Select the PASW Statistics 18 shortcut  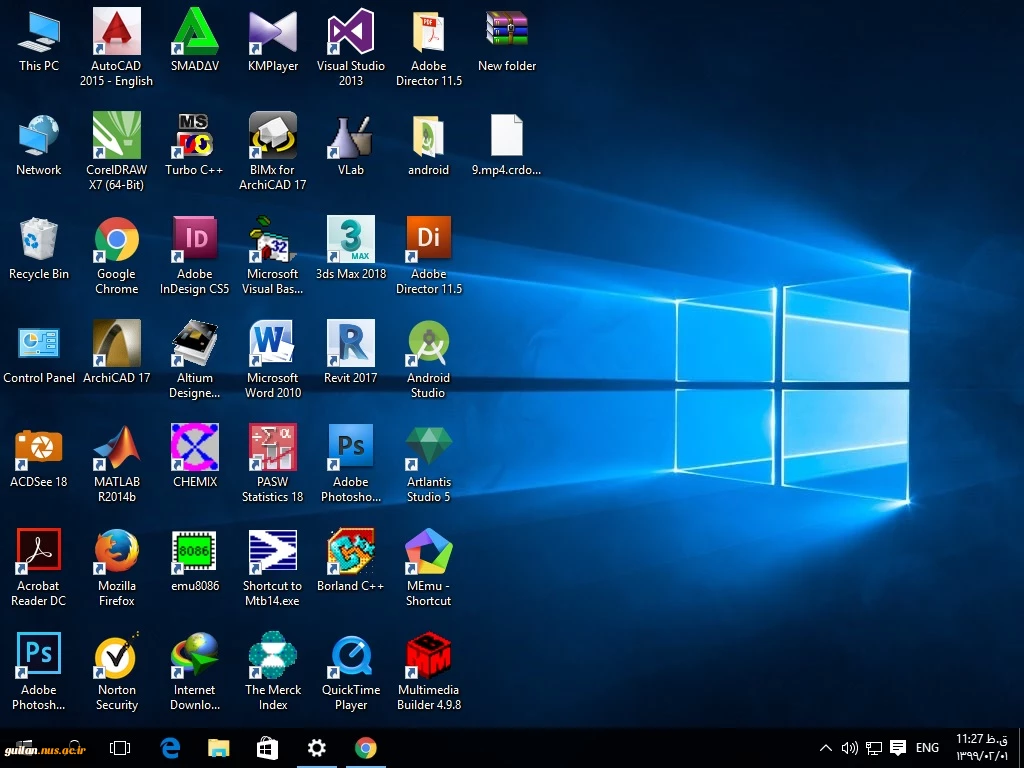coord(273,462)
